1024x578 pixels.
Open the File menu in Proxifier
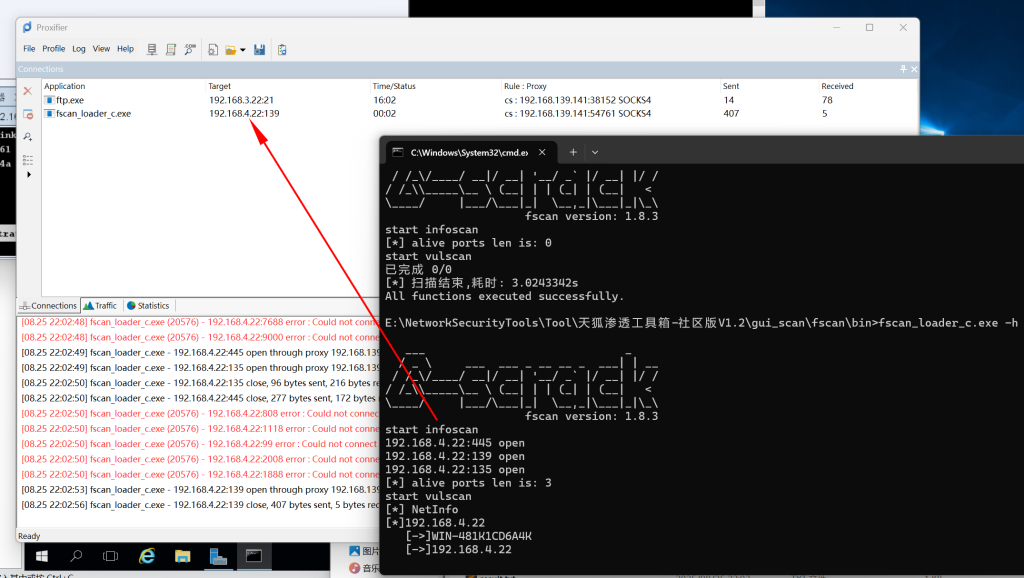click(29, 48)
